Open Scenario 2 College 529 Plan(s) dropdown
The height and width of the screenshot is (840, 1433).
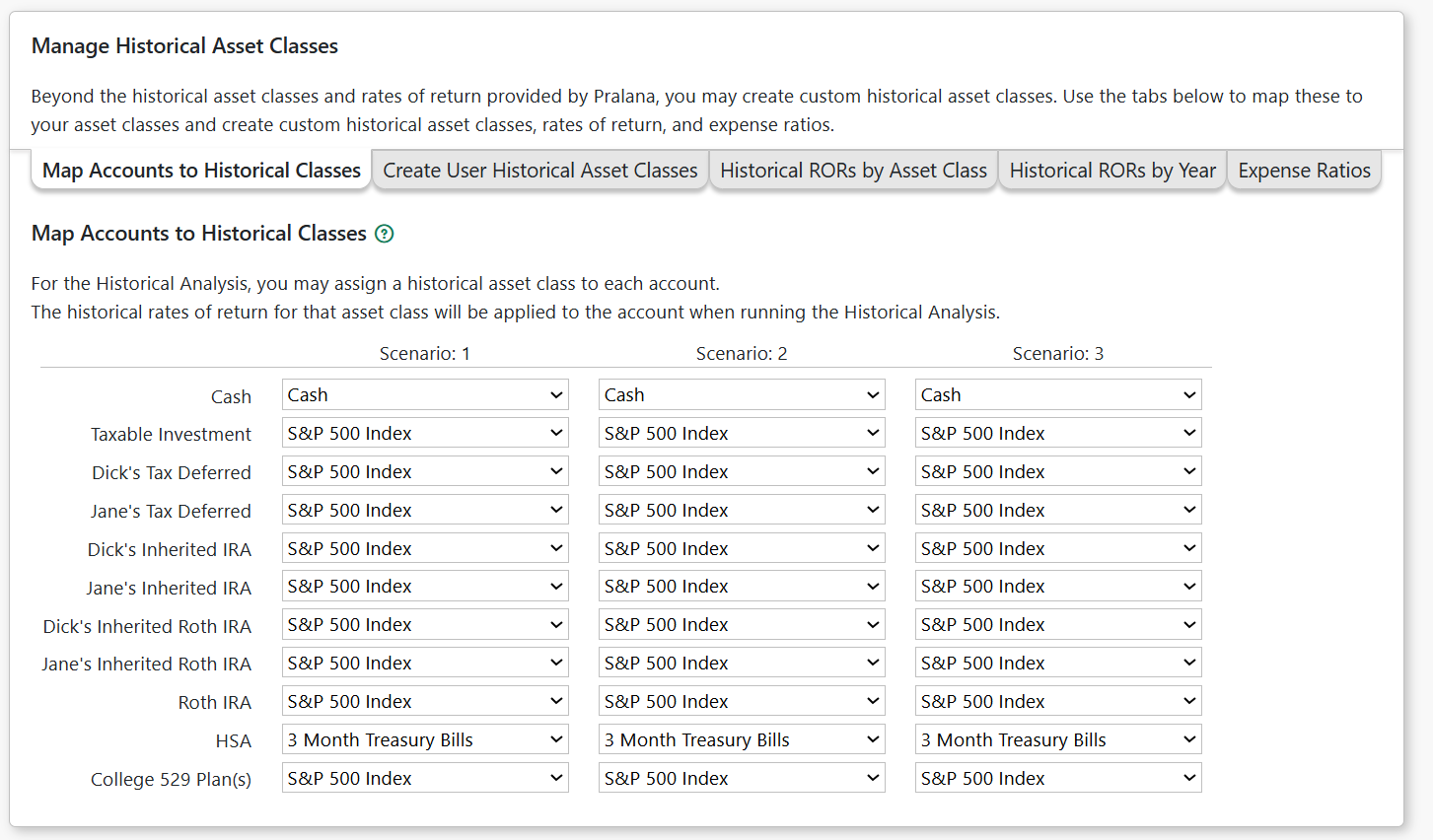[742, 779]
